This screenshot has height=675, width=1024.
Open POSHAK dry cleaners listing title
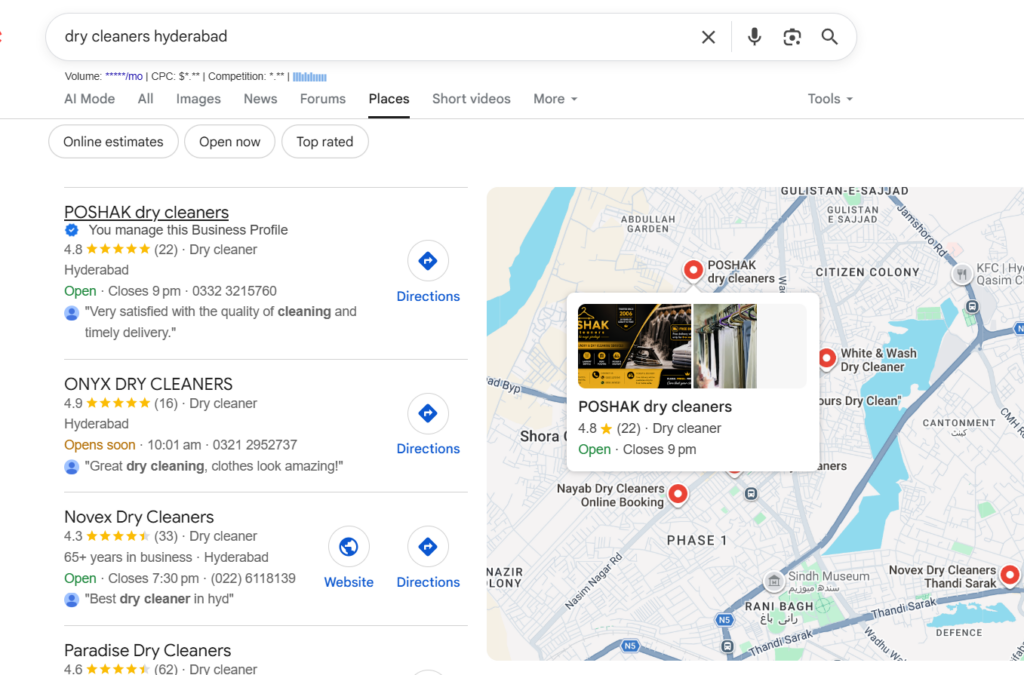(x=146, y=212)
